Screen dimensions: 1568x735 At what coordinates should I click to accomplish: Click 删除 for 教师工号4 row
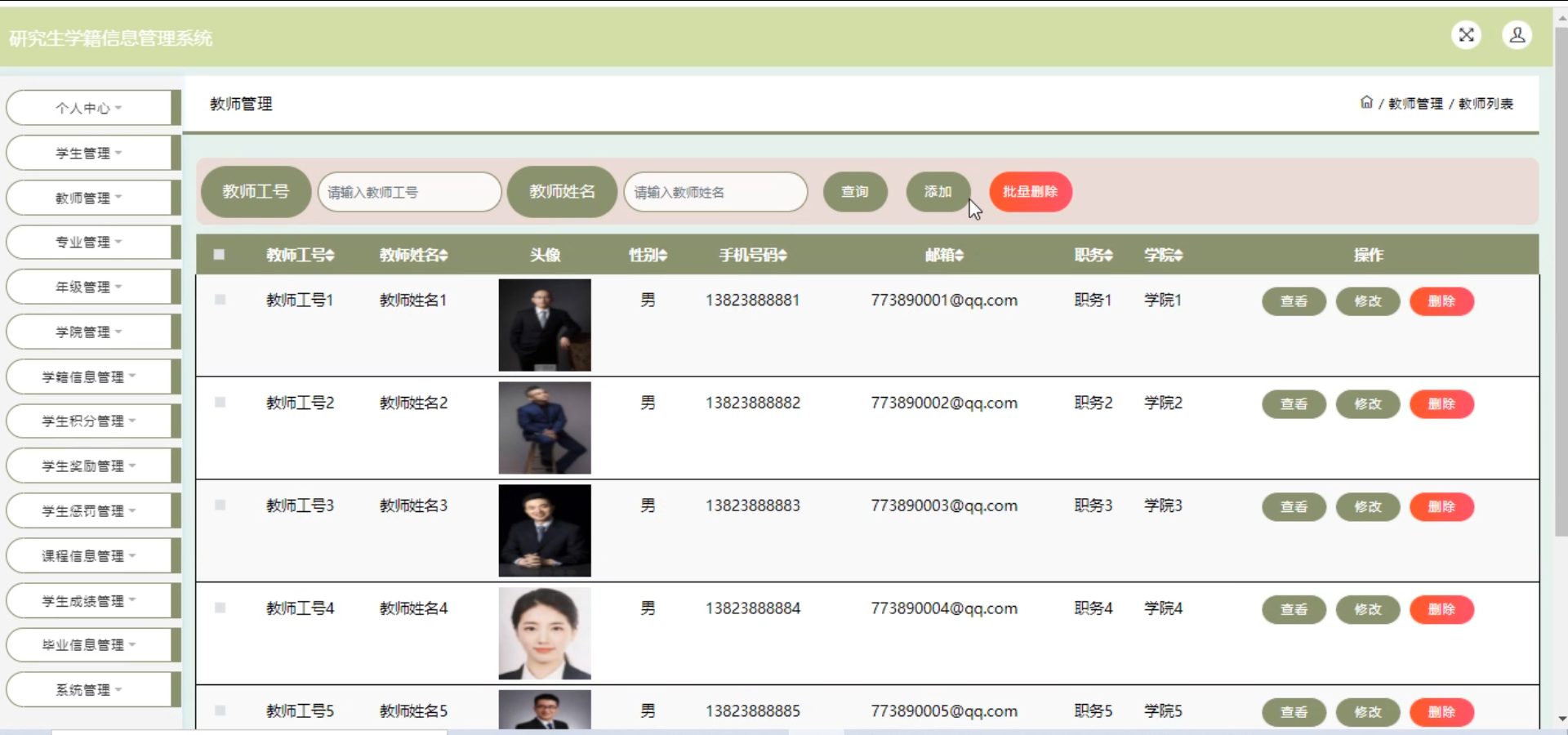coord(1442,609)
